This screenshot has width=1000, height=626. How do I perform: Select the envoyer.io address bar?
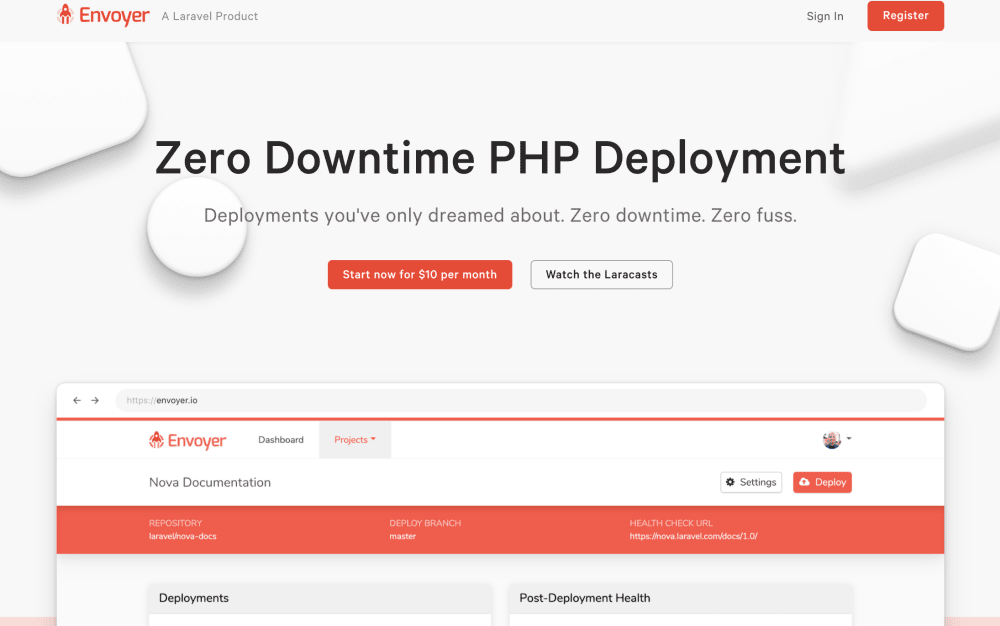(520, 400)
